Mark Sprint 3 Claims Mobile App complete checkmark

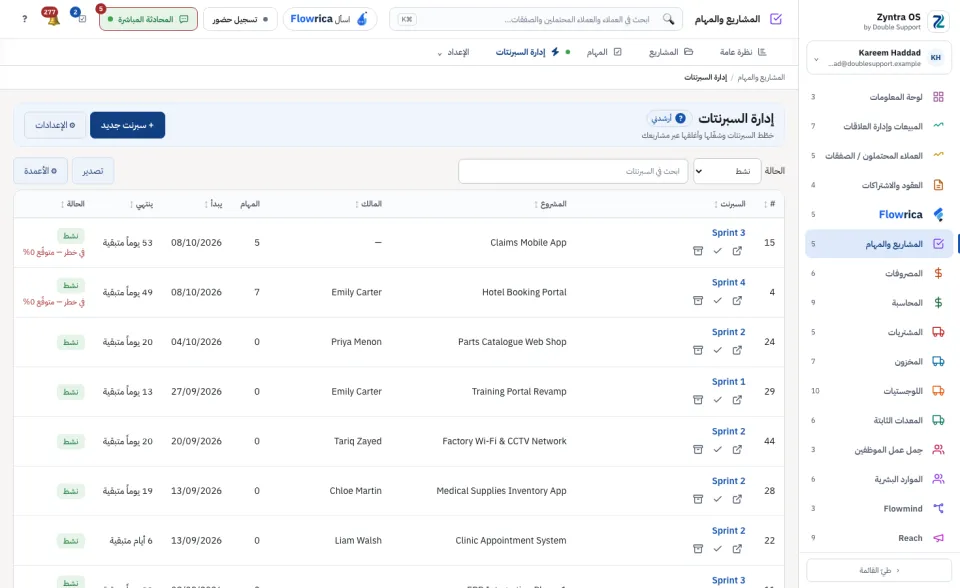[718, 251]
